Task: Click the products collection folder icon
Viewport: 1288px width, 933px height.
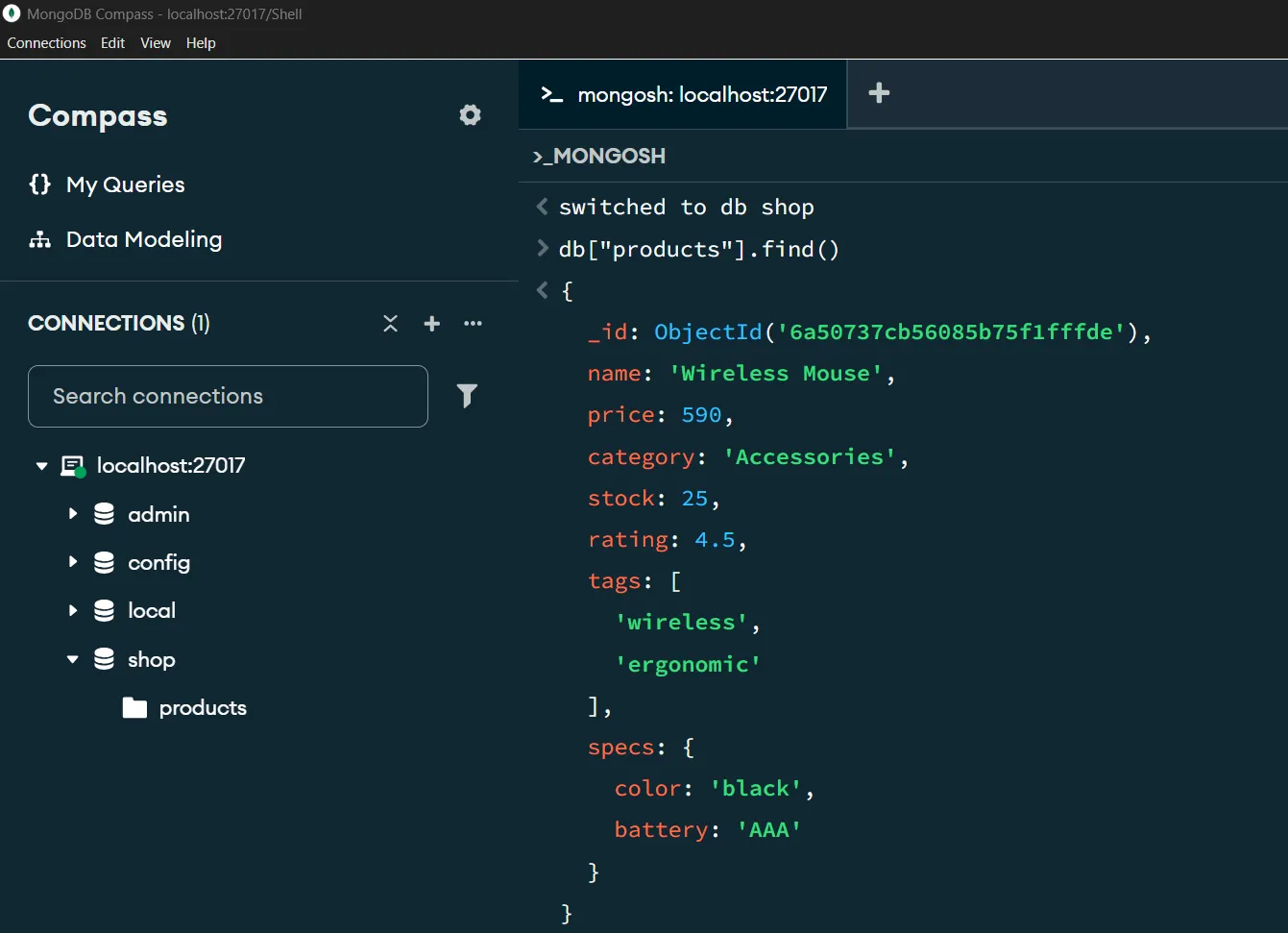Action: pyautogui.click(x=134, y=708)
